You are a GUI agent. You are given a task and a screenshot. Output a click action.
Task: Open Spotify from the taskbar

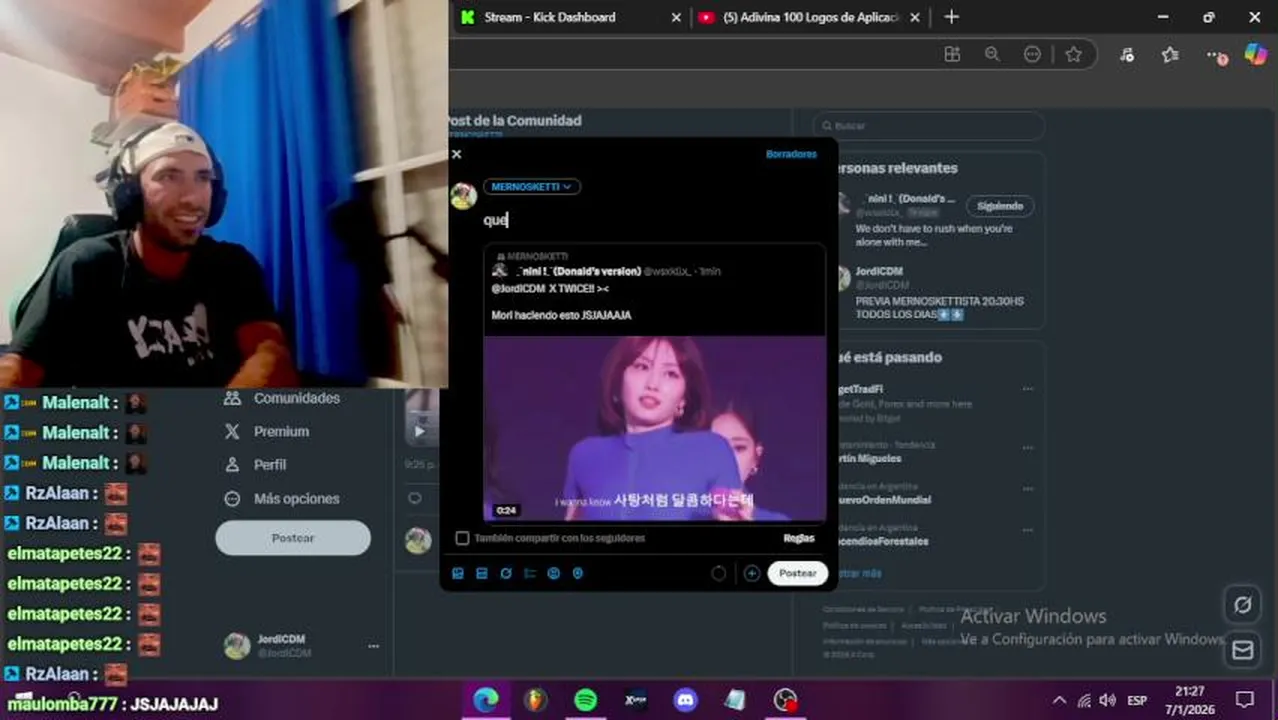coord(586,700)
